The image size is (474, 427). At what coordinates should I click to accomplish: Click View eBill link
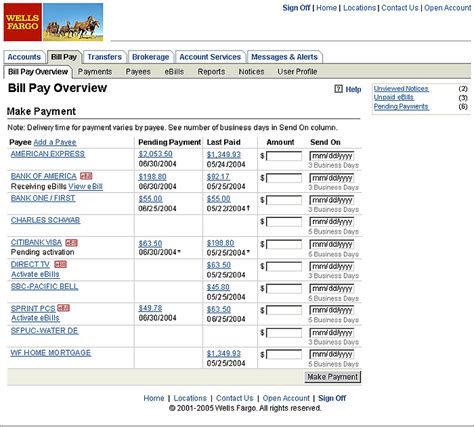[86, 186]
